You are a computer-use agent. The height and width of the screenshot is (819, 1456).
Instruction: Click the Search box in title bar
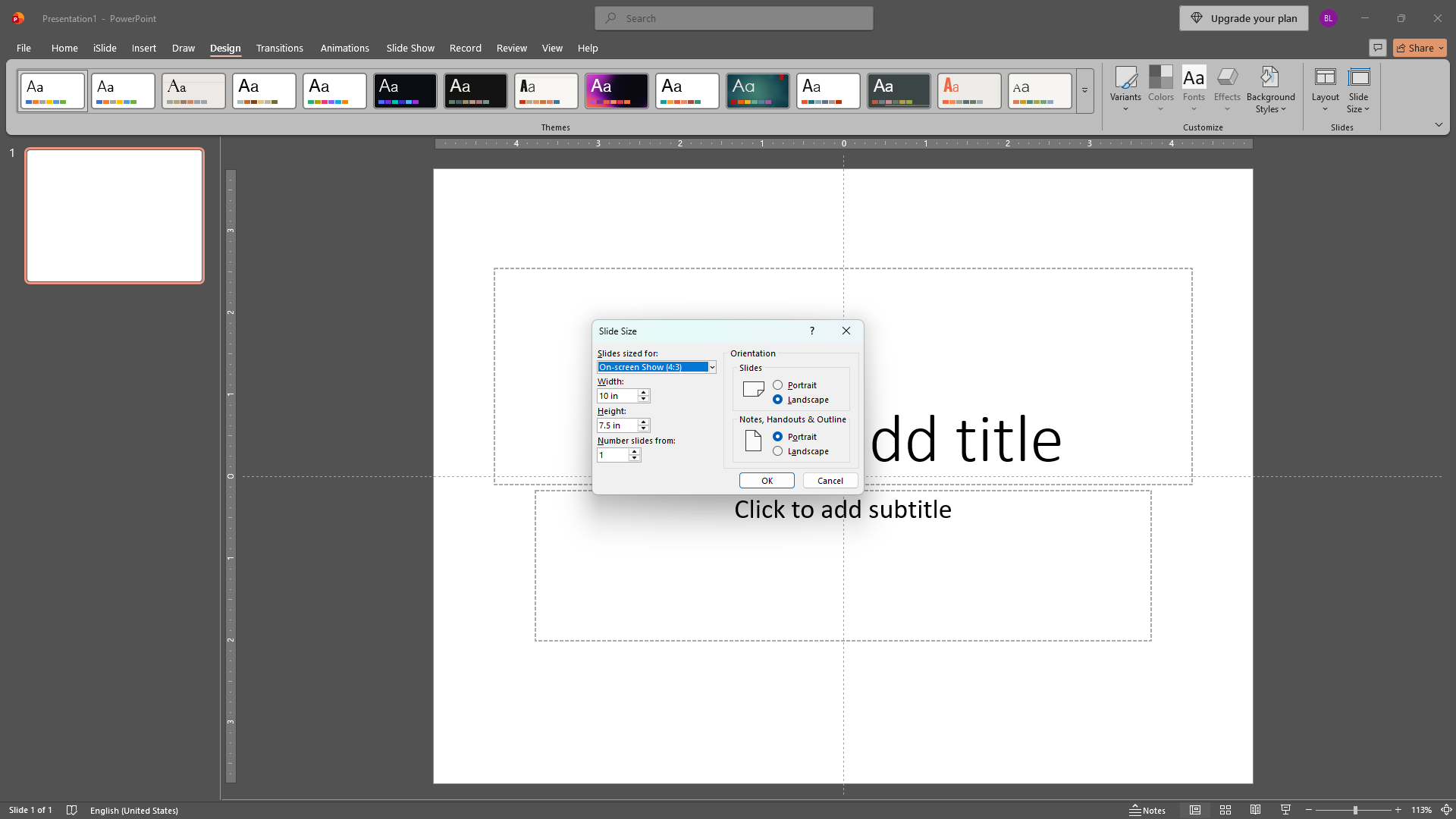coord(734,18)
